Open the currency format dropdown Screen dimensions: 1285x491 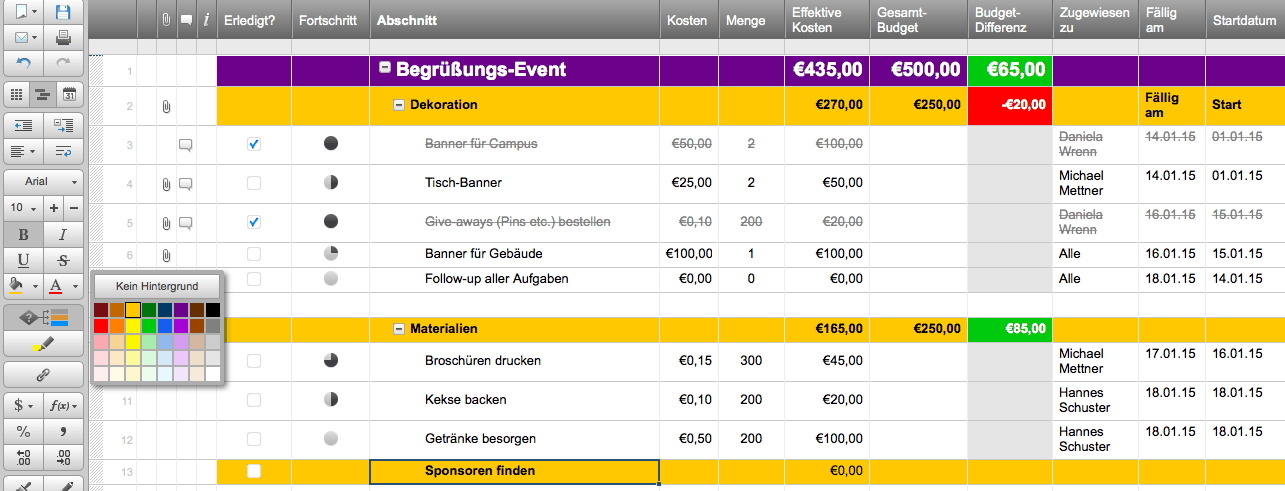pos(24,406)
